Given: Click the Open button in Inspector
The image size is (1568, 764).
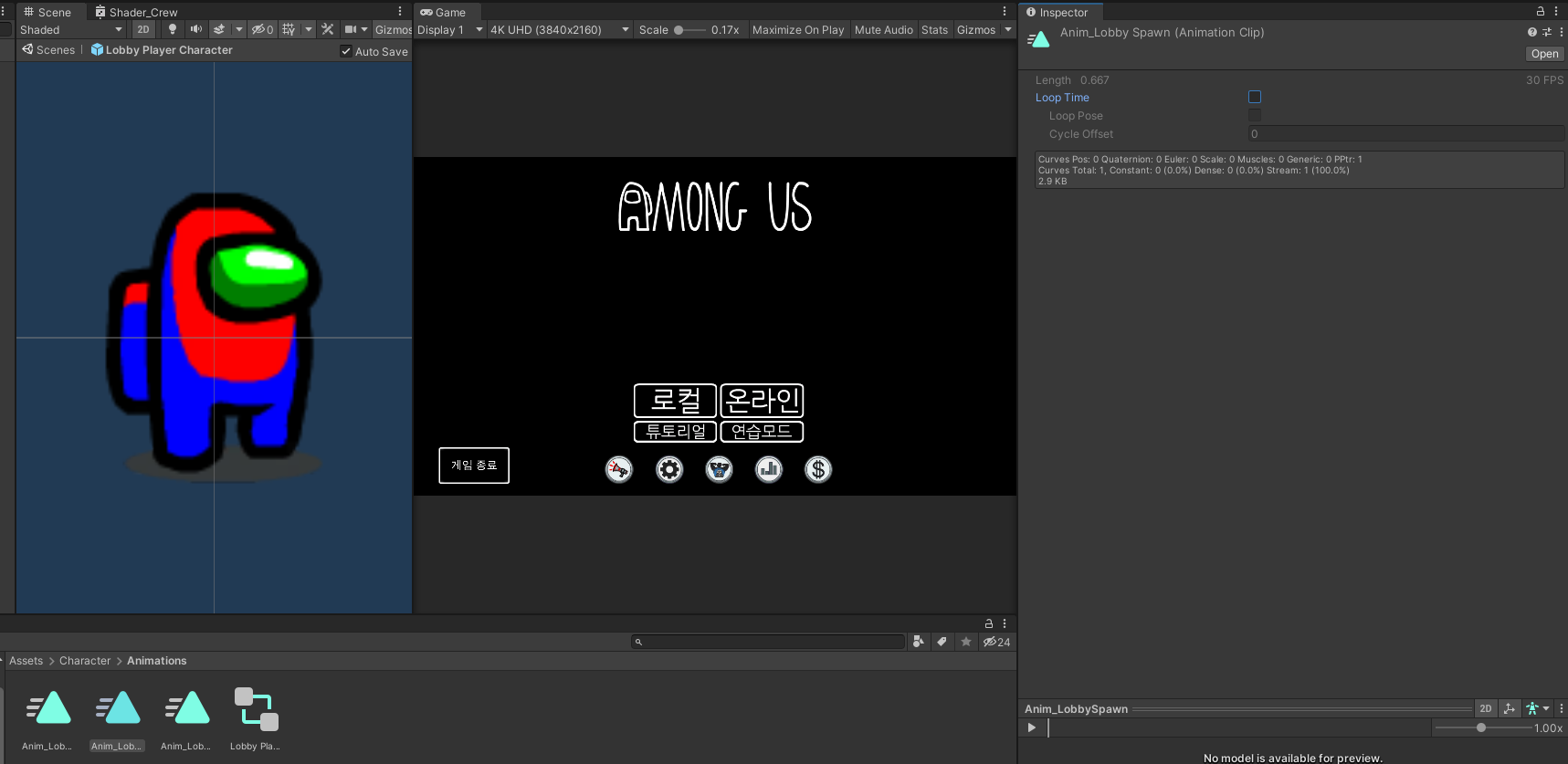Looking at the screenshot, I should pyautogui.click(x=1544, y=54).
